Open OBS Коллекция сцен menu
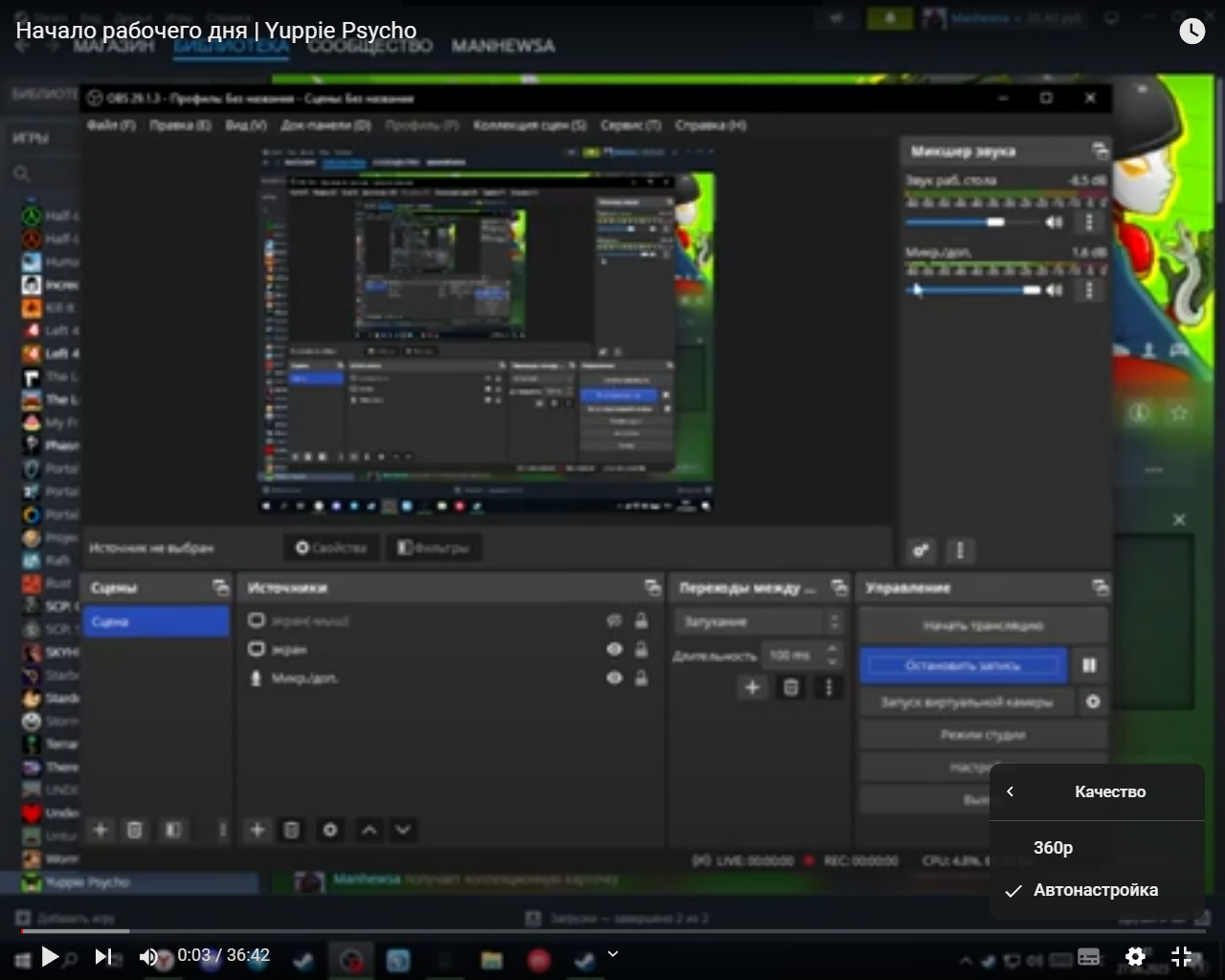The width and height of the screenshot is (1225, 980). [529, 125]
